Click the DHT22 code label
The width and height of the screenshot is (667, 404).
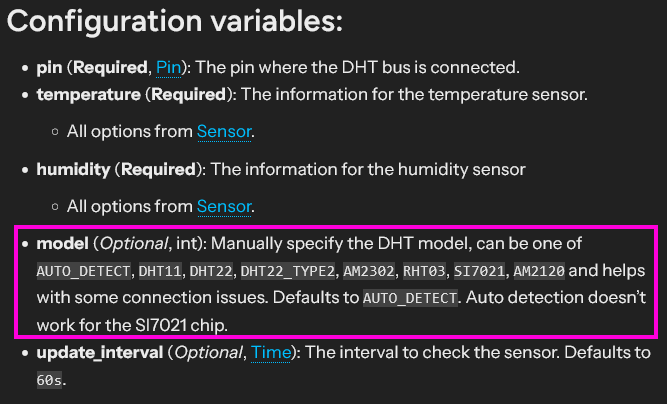(x=211, y=272)
